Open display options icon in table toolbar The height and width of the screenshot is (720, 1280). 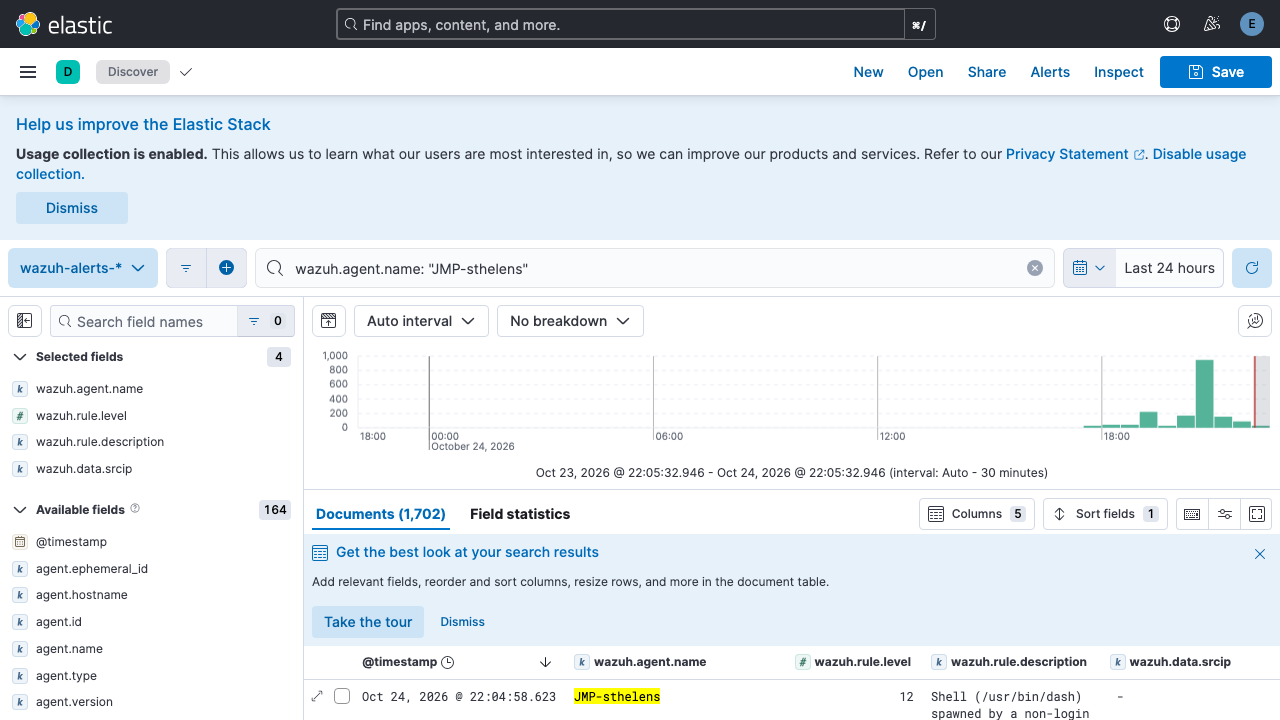point(1225,514)
